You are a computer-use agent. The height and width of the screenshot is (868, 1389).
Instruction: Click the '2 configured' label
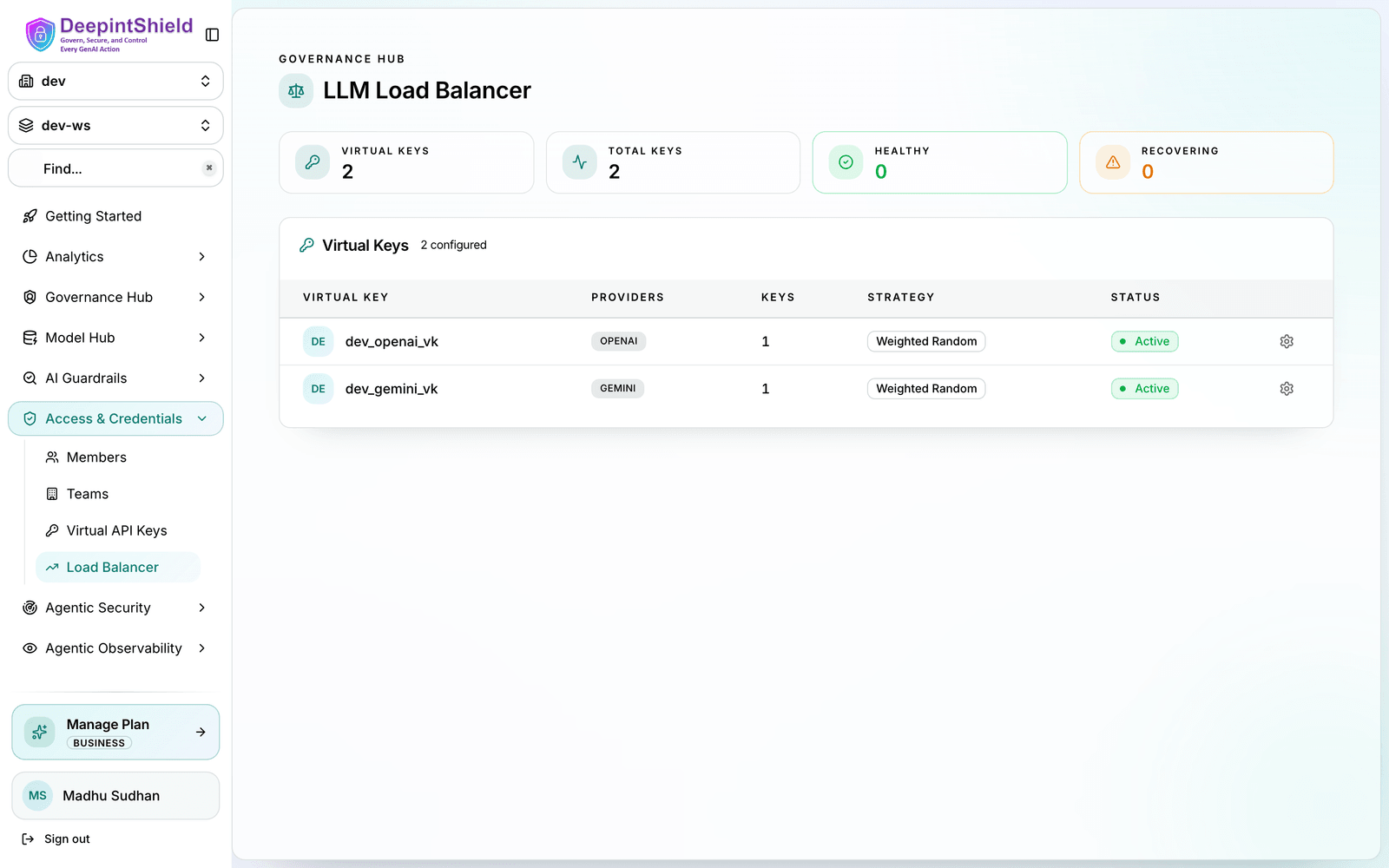[x=454, y=245]
